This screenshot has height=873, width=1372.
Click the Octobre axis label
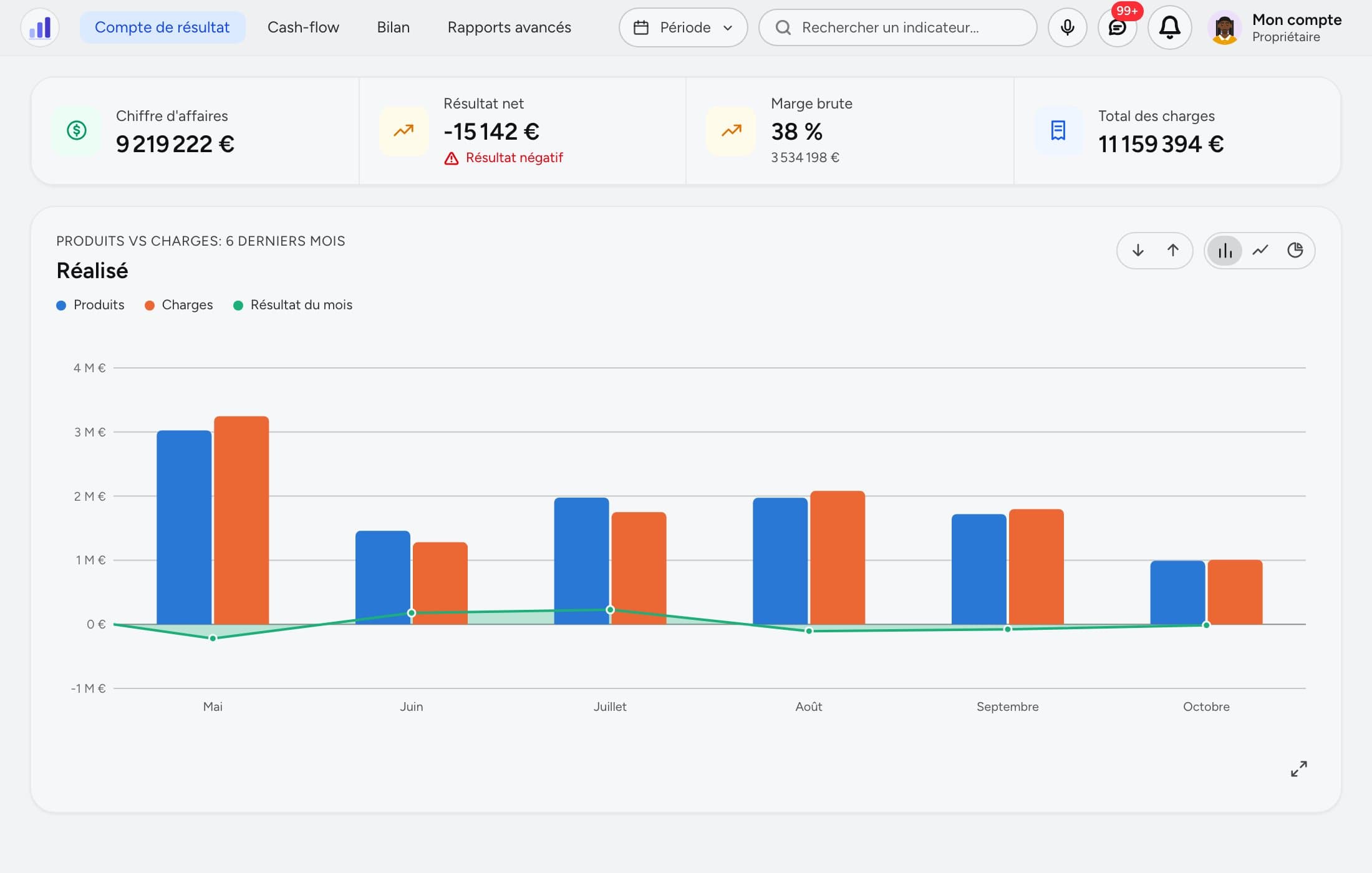(x=1206, y=707)
